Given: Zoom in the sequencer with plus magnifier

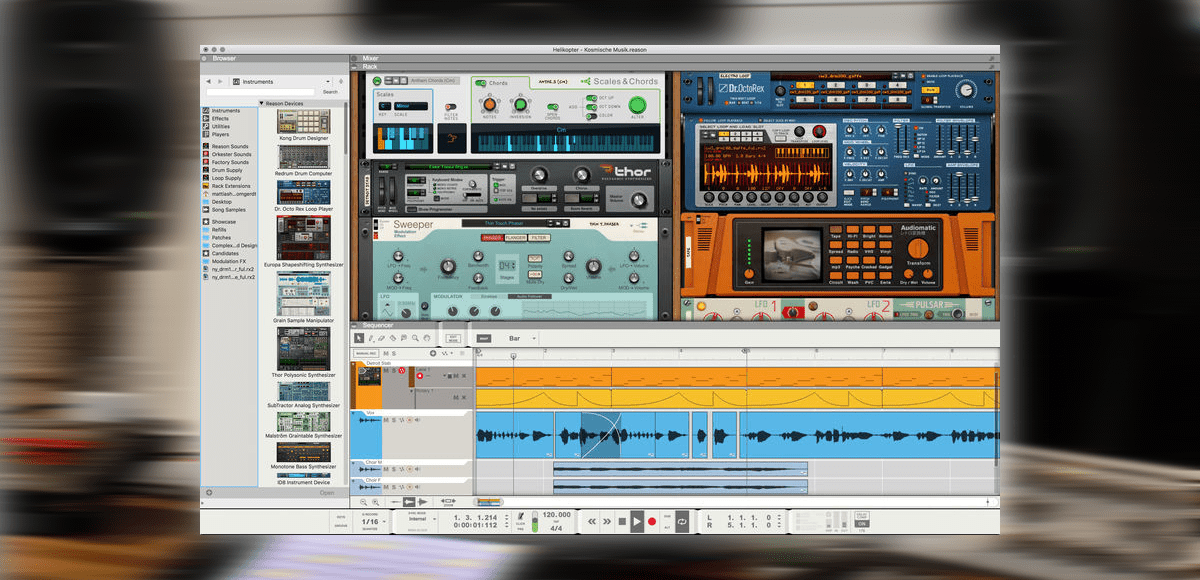Looking at the screenshot, I should (375, 501).
